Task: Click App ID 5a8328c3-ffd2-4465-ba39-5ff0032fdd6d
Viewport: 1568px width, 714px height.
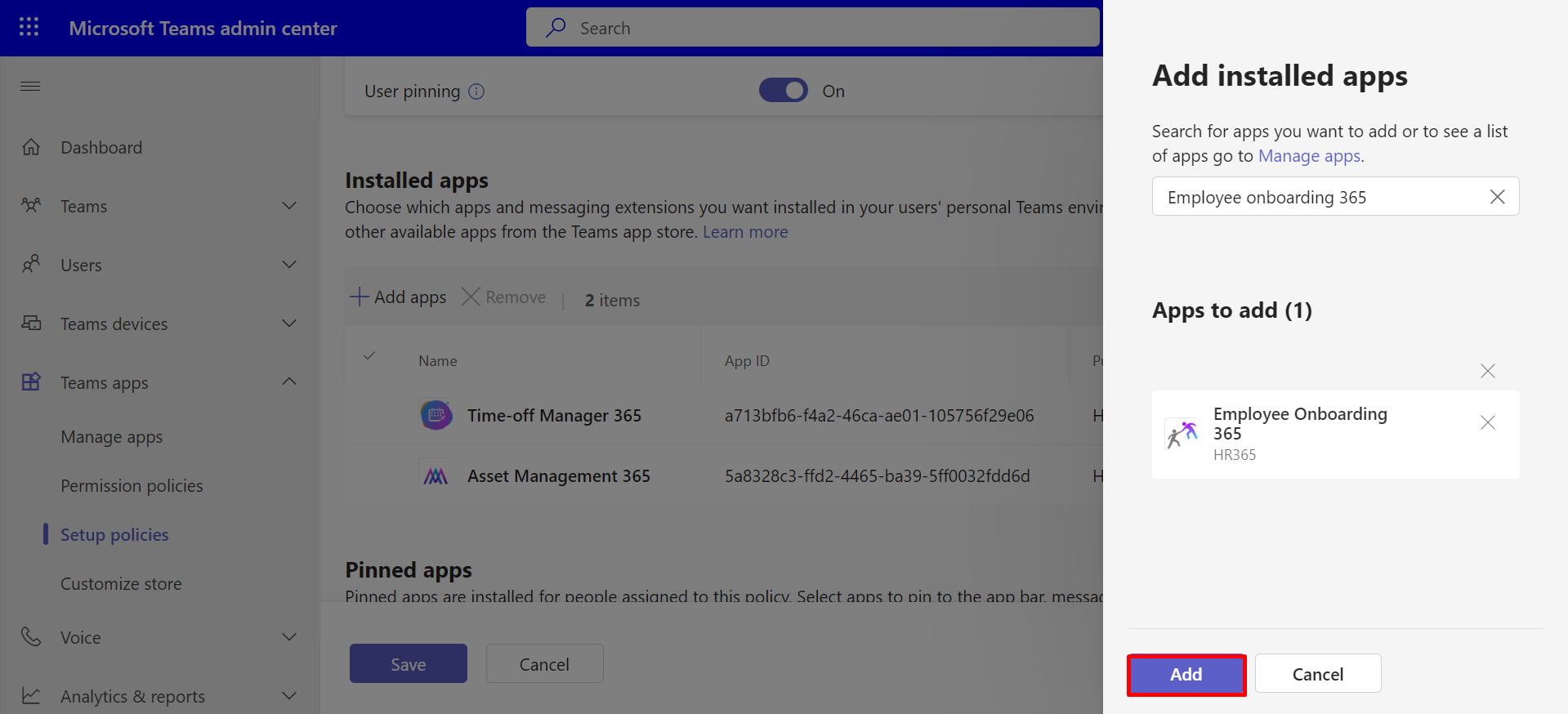Action: (x=878, y=476)
